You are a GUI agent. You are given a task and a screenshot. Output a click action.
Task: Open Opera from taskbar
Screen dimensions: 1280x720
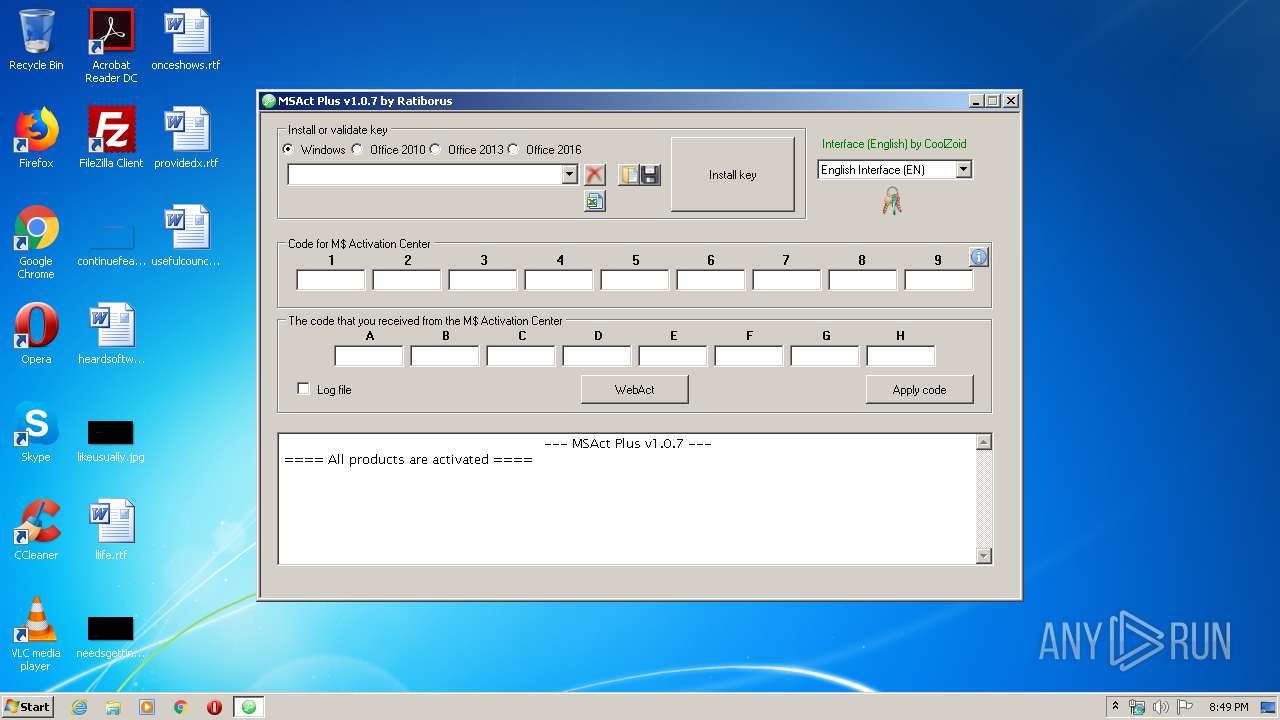[x=214, y=707]
